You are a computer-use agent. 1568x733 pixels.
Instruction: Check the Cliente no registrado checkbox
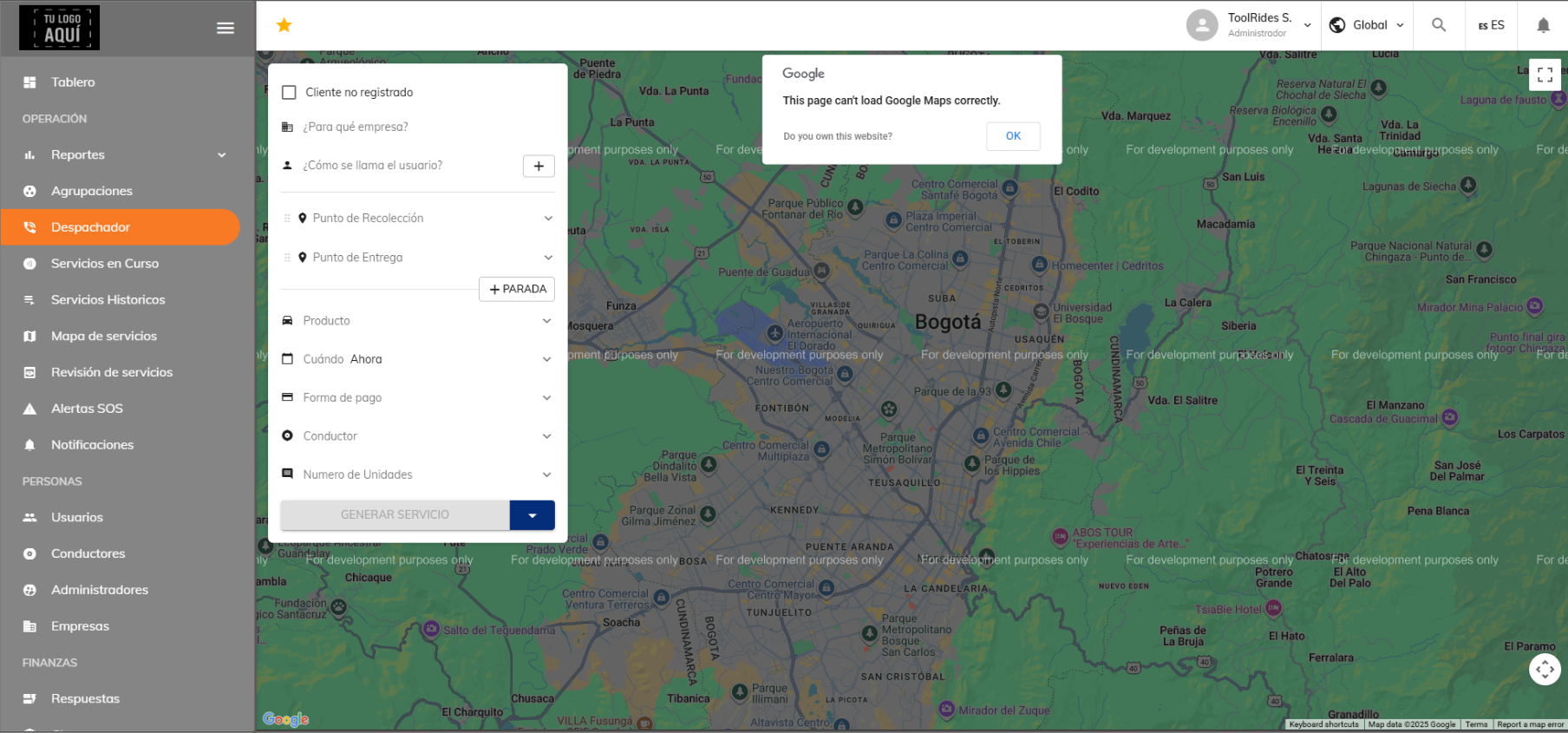pyautogui.click(x=290, y=92)
